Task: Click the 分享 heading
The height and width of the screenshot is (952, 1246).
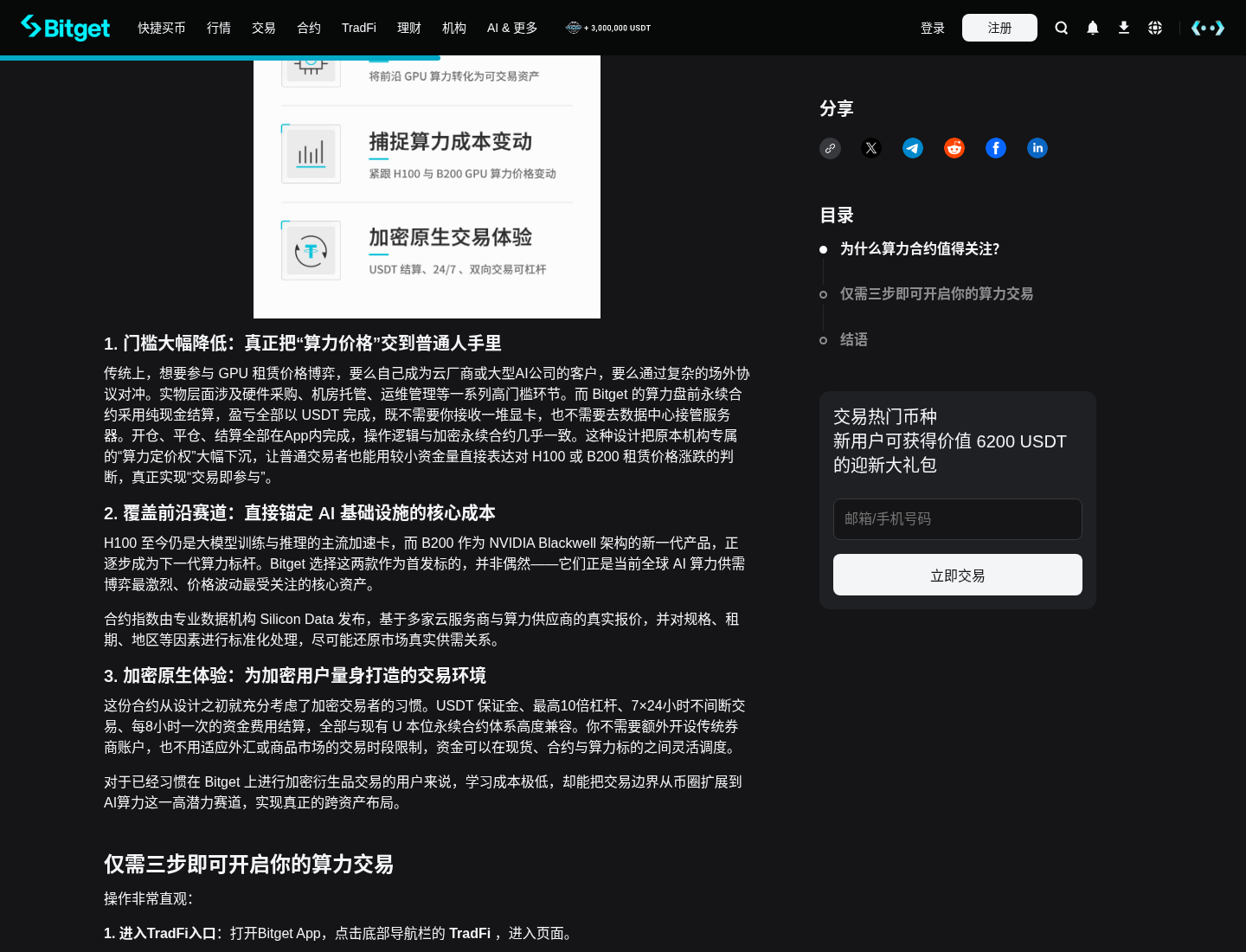Action: [837, 108]
